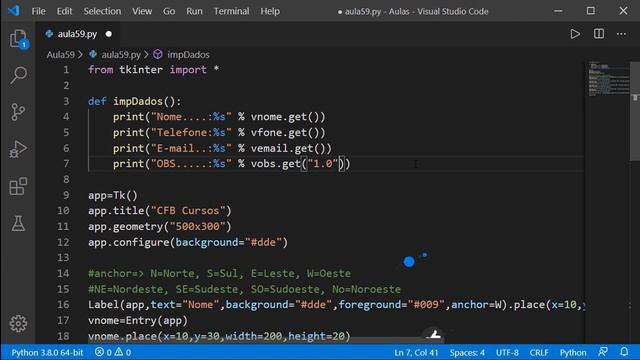Click 'from tkinter import *' line
The width and height of the screenshot is (640, 360).
(x=153, y=70)
